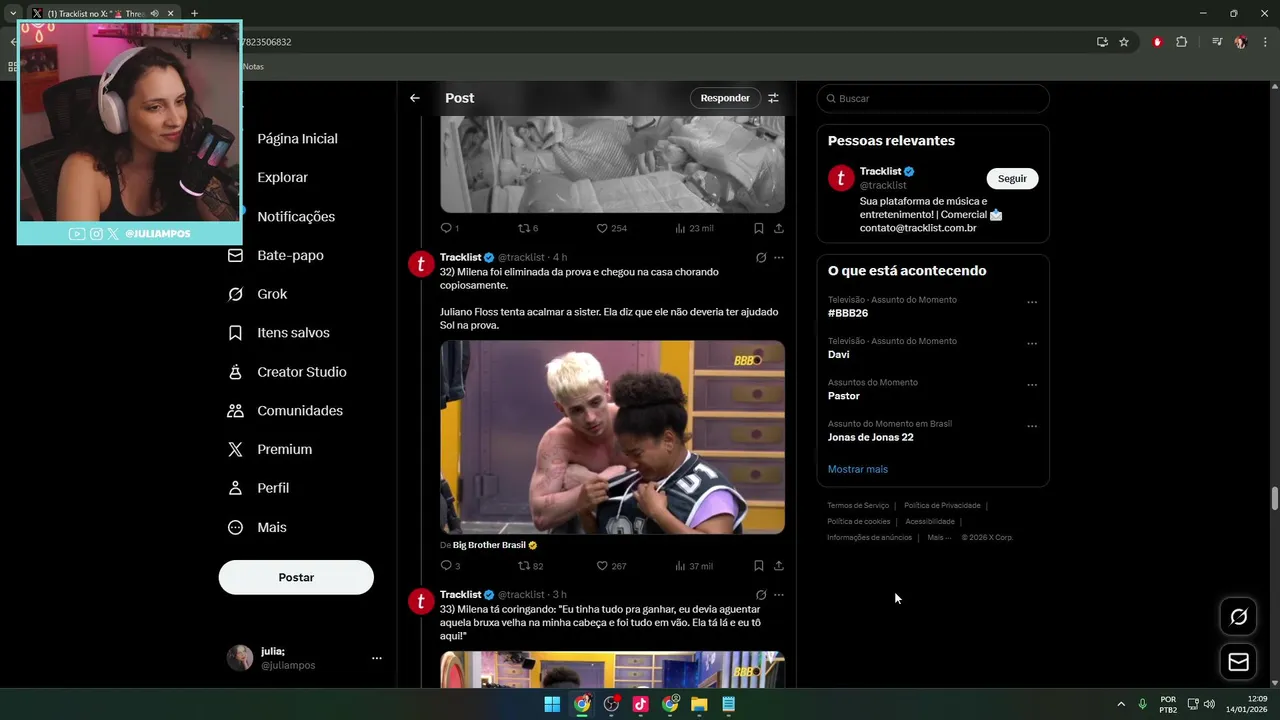This screenshot has width=1280, height=720.
Task: Share post 32 about Milena
Action: pos(779,566)
